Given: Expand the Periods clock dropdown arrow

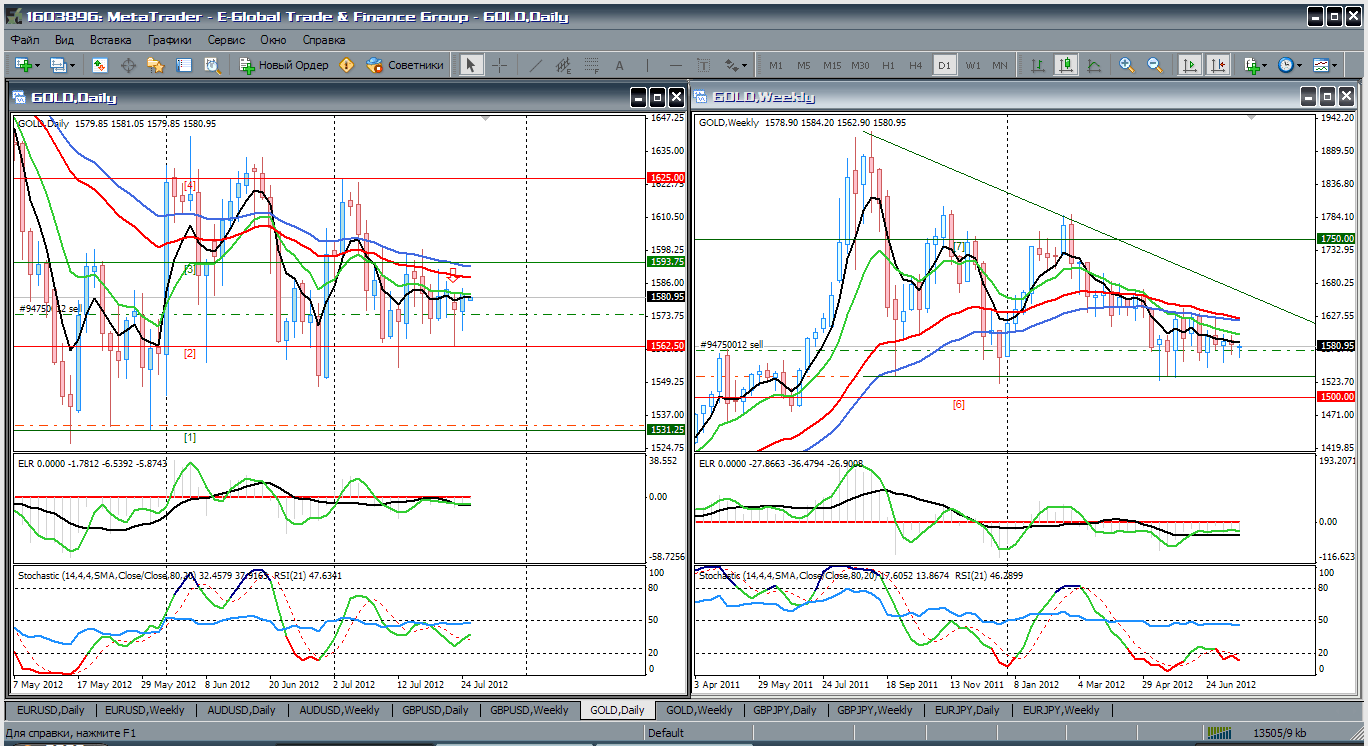Looking at the screenshot, I should click(x=1299, y=66).
